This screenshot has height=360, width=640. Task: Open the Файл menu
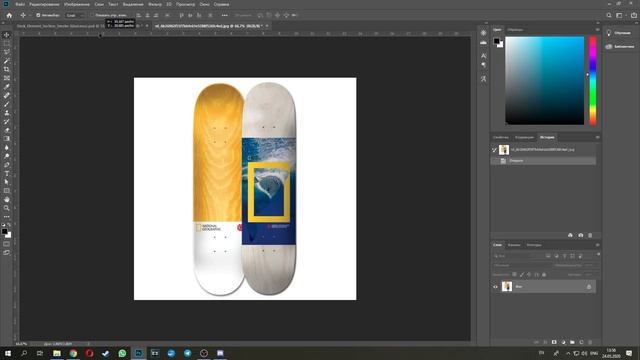click(20, 4)
